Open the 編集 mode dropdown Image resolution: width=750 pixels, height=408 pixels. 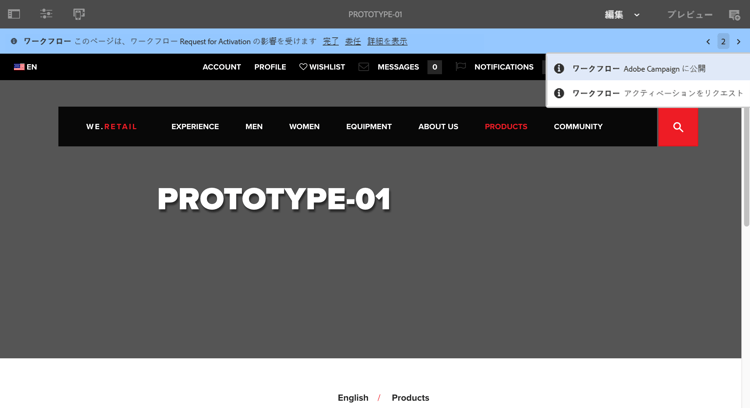[622, 15]
